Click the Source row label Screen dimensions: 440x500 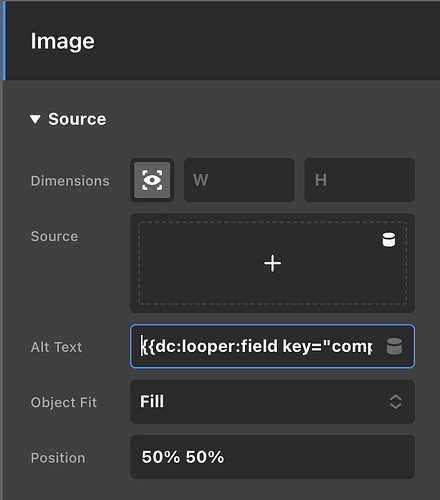pos(54,236)
